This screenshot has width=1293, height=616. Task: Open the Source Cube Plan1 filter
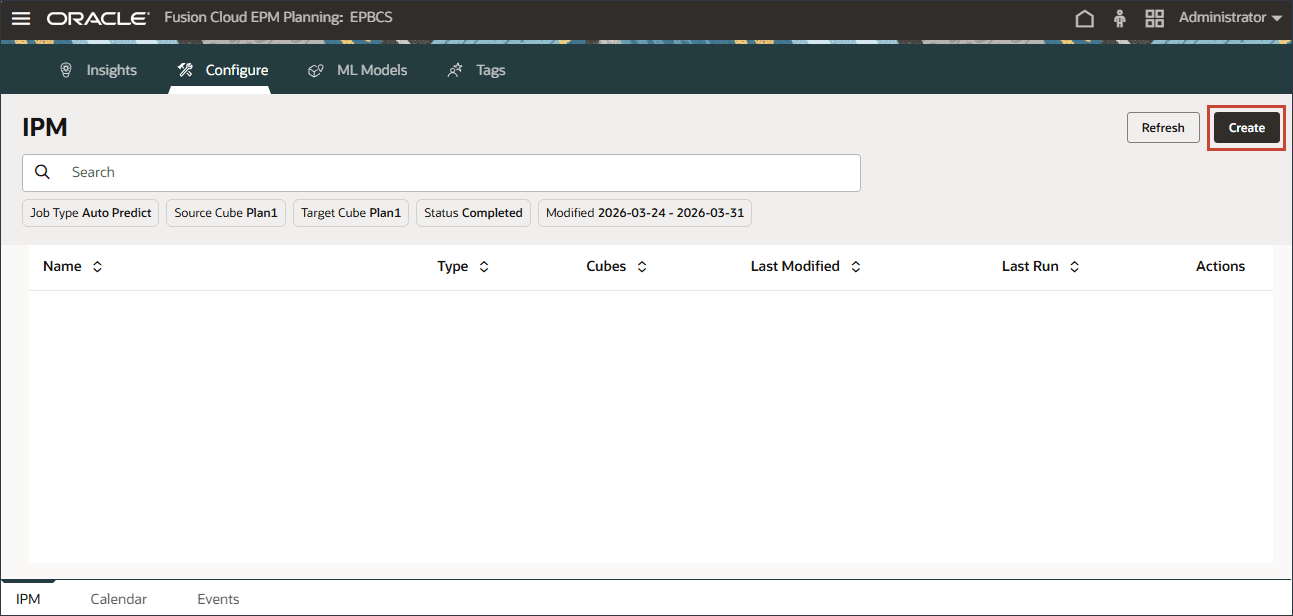[226, 213]
